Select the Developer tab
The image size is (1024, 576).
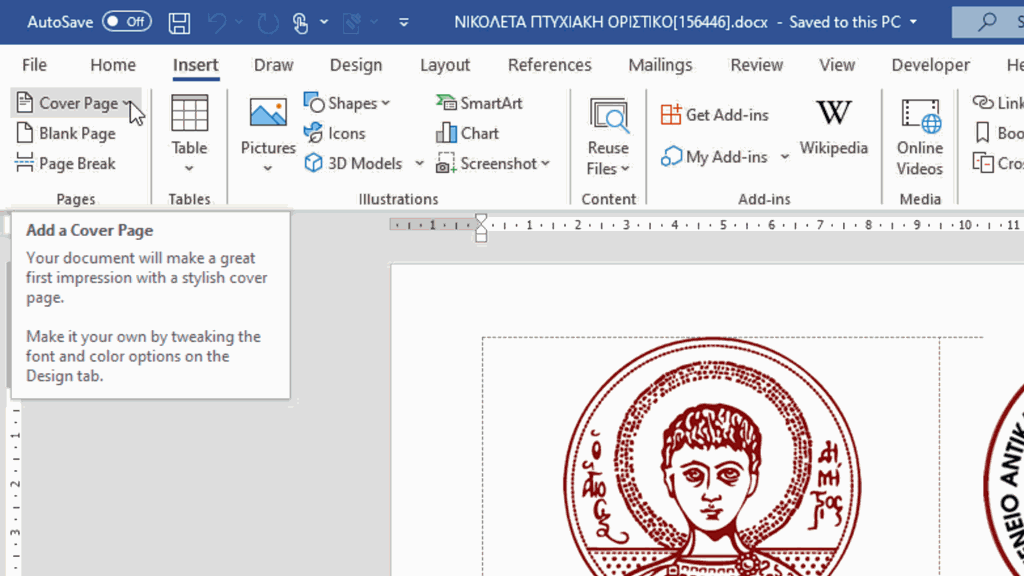(931, 65)
